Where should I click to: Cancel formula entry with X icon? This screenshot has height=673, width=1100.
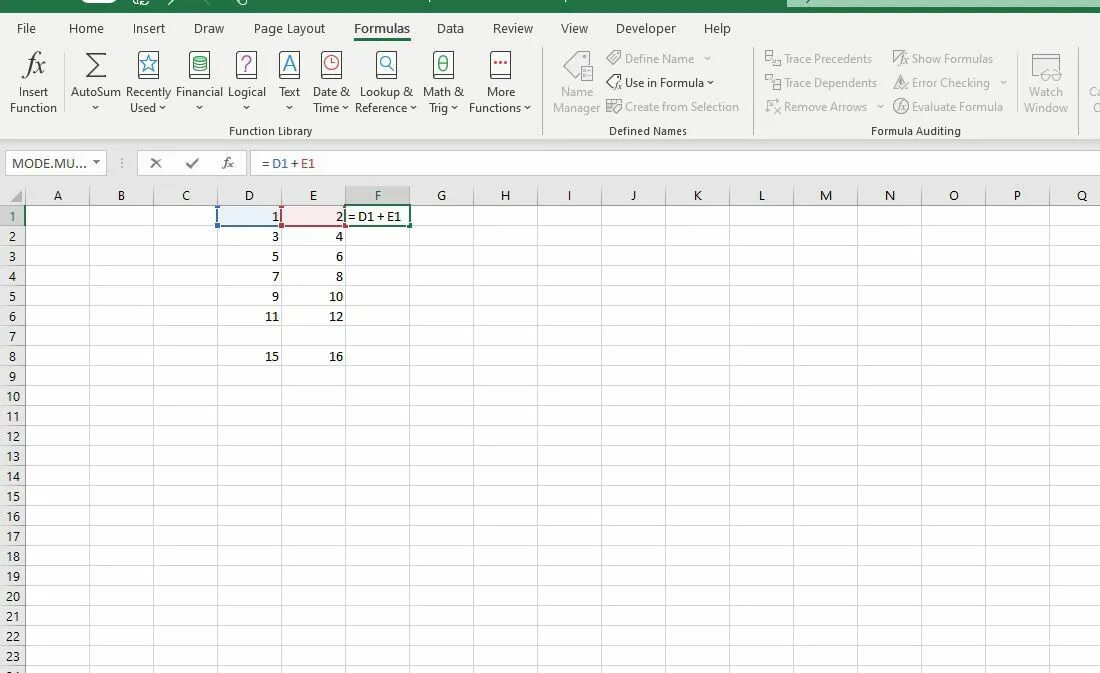[156, 163]
